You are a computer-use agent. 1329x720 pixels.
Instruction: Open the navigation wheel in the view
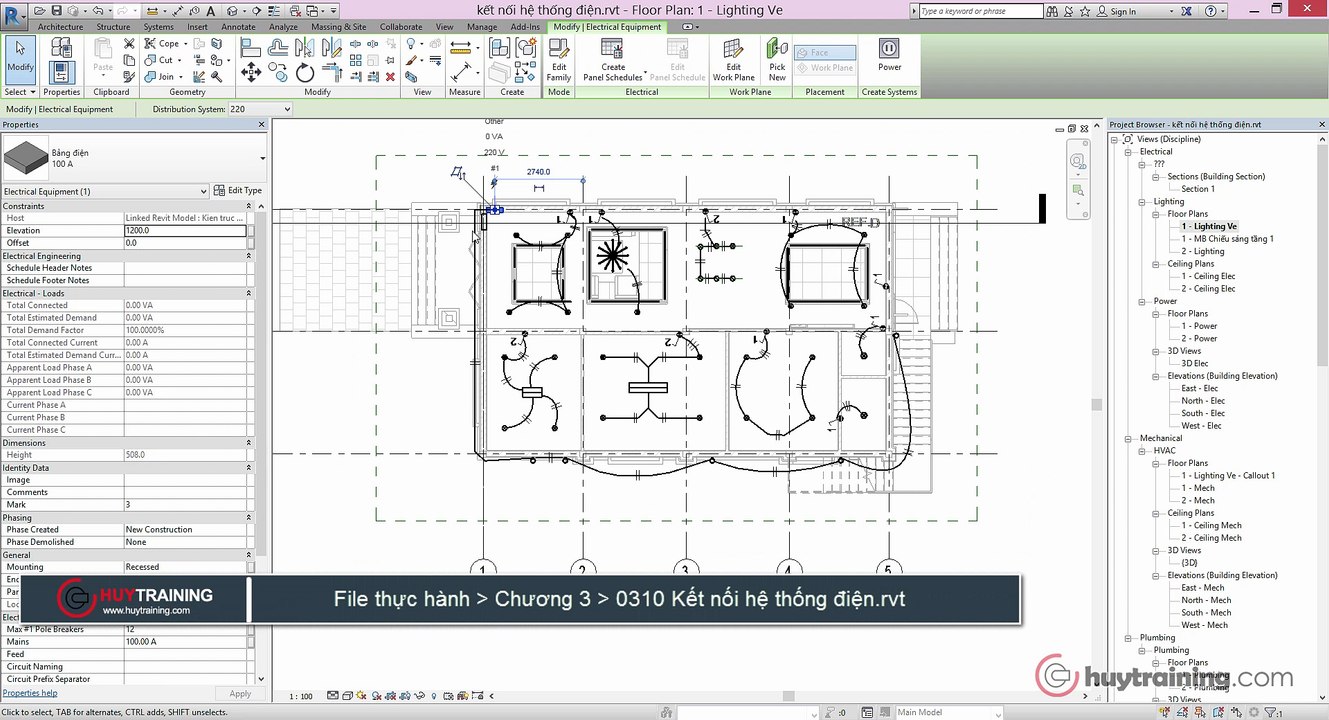pyautogui.click(x=1077, y=160)
